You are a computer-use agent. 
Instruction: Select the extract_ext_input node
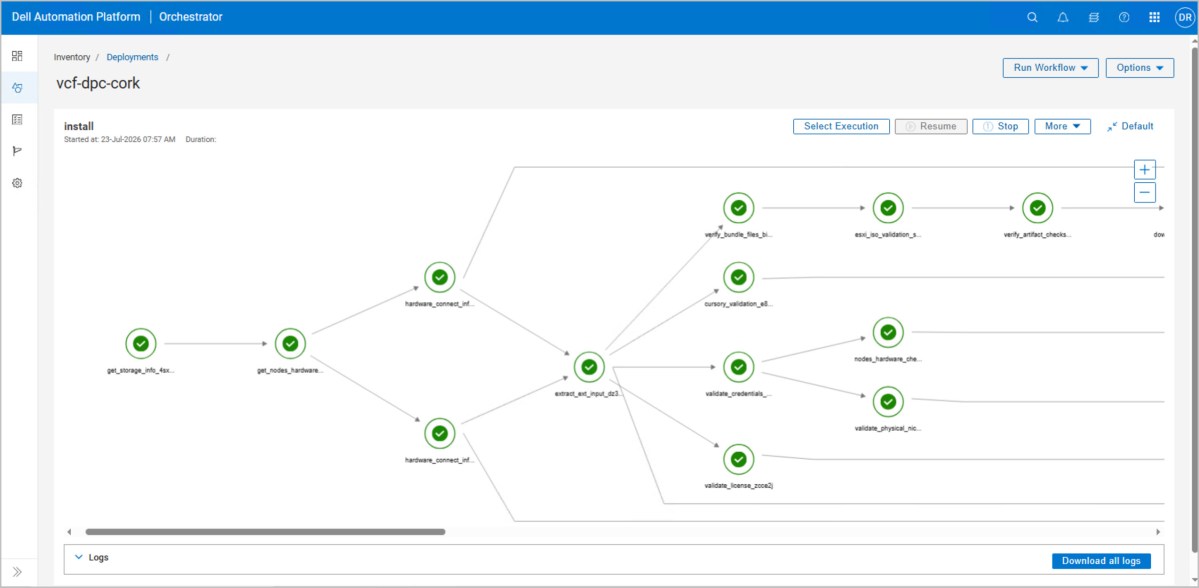click(589, 367)
